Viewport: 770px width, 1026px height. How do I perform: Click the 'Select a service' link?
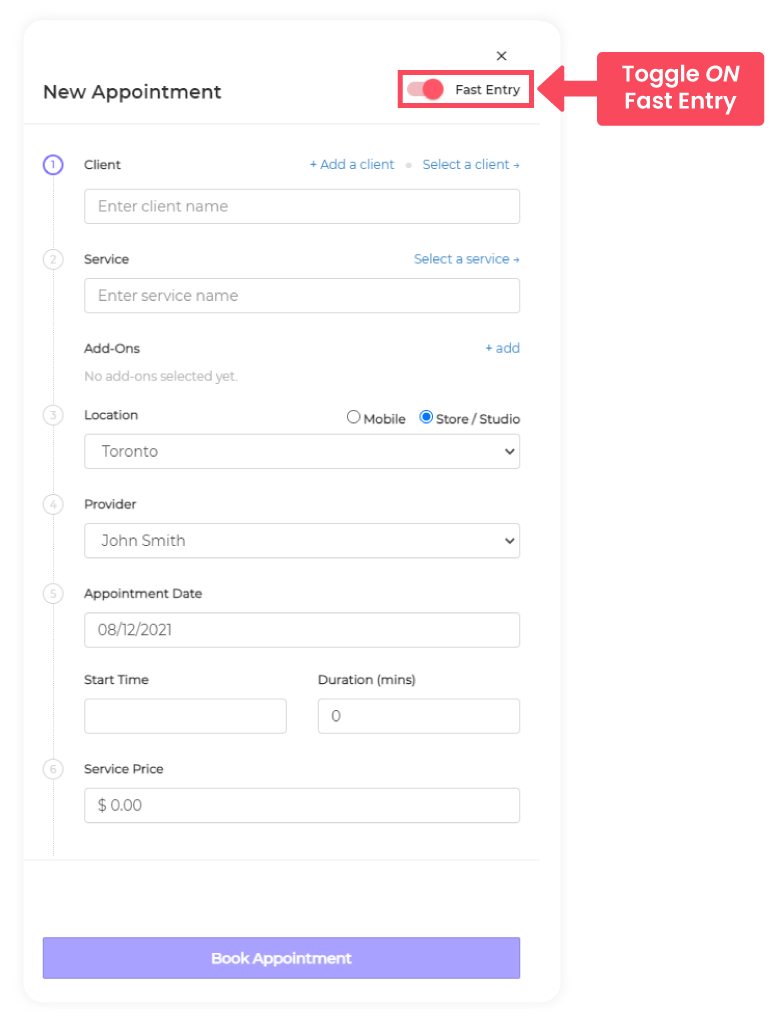click(x=466, y=259)
